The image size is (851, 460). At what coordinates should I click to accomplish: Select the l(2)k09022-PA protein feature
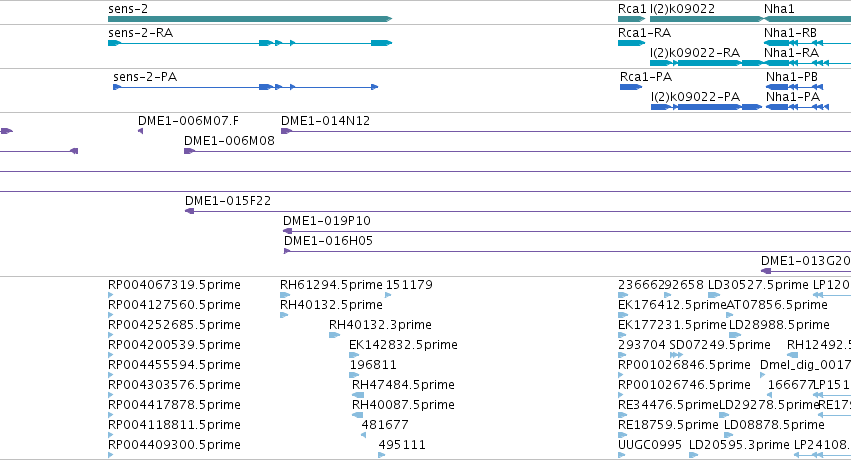(707, 107)
